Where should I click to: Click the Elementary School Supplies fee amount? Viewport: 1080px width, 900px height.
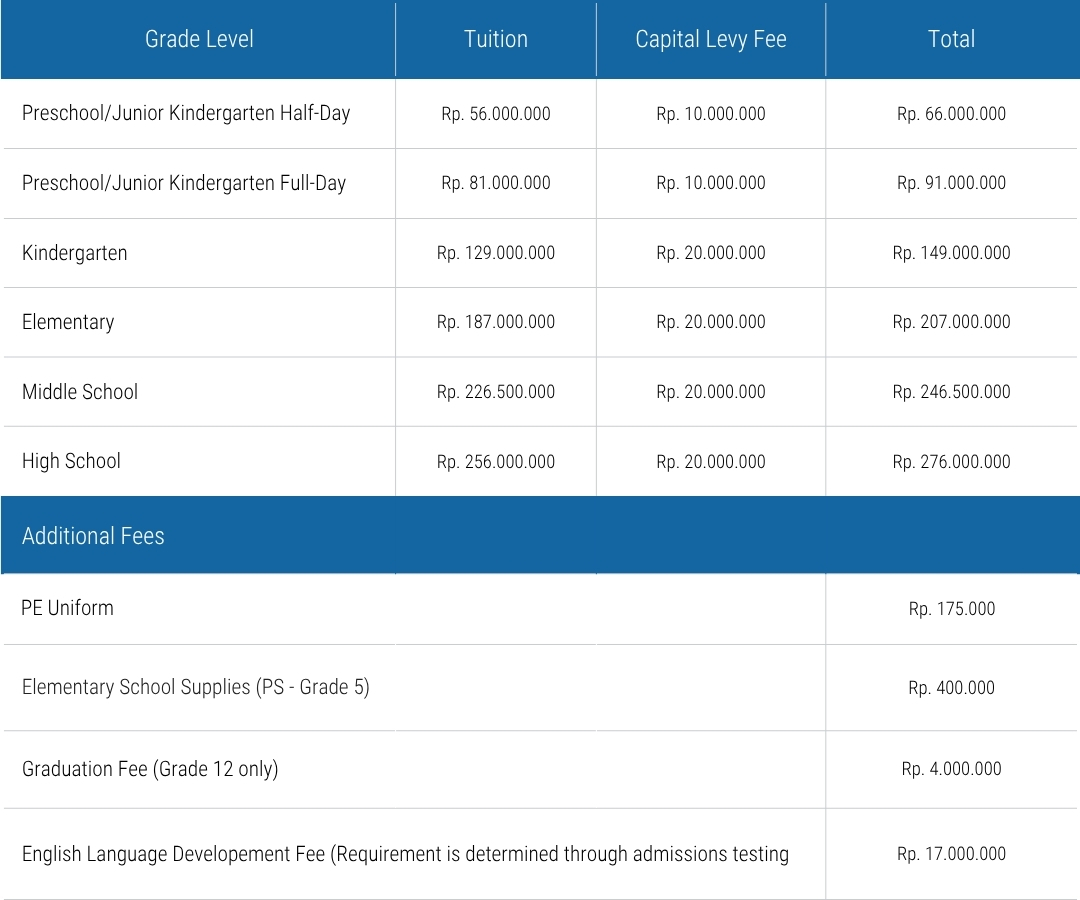(951, 688)
